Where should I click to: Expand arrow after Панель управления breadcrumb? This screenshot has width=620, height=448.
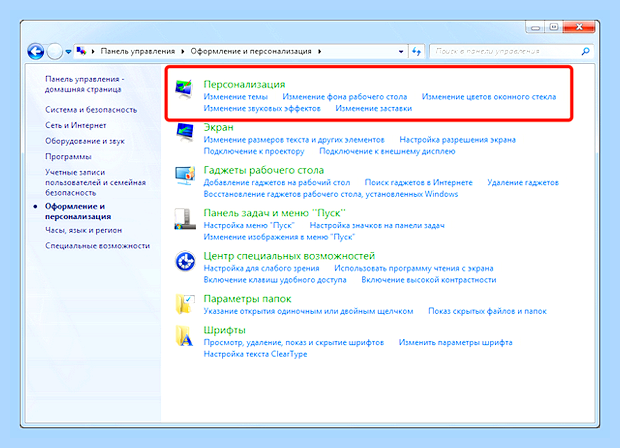pos(183,51)
